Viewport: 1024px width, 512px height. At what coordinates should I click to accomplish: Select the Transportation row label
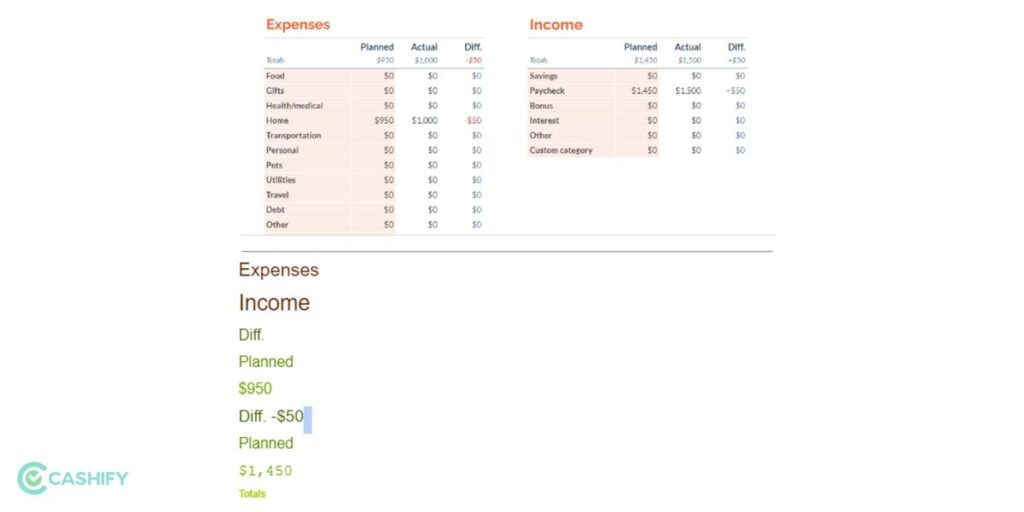pos(293,136)
